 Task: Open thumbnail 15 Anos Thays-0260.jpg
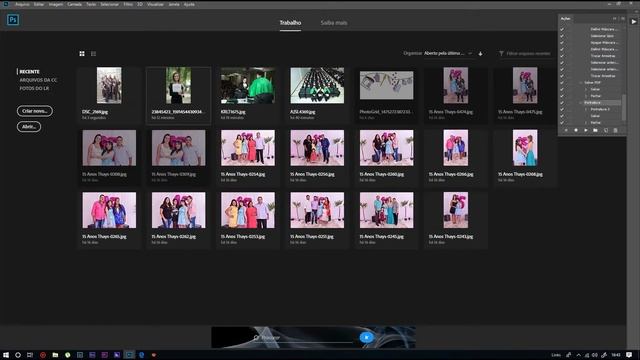pyautogui.click(x=387, y=148)
